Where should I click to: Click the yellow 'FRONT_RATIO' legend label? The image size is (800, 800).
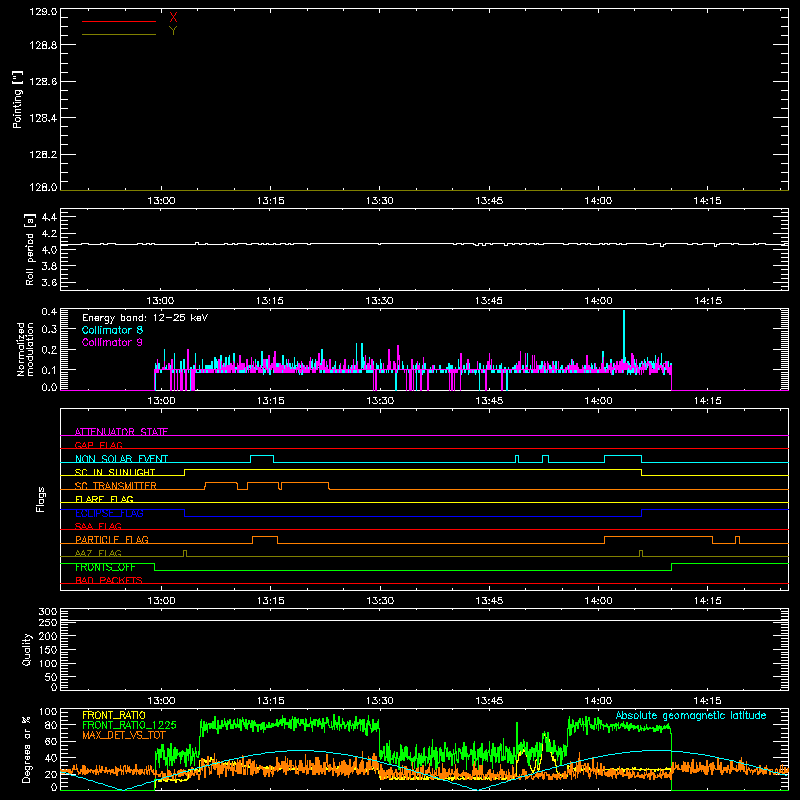[114, 715]
